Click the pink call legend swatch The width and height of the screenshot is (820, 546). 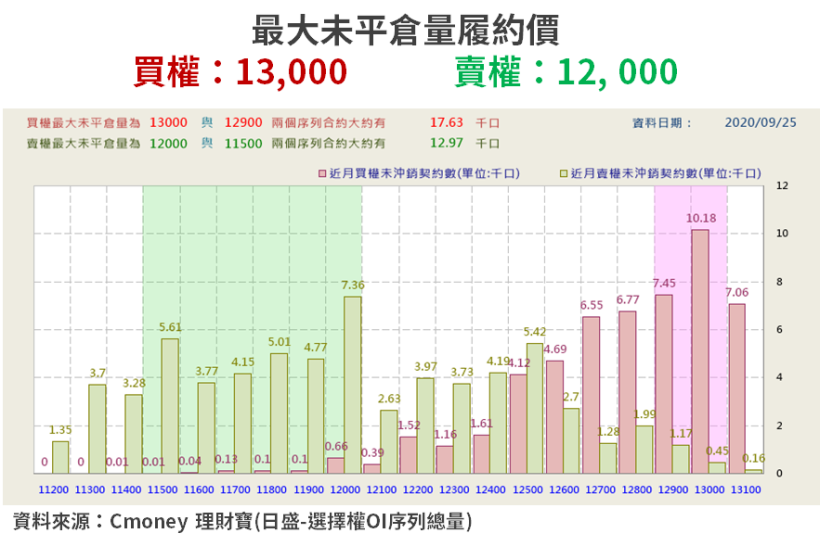(x=322, y=173)
